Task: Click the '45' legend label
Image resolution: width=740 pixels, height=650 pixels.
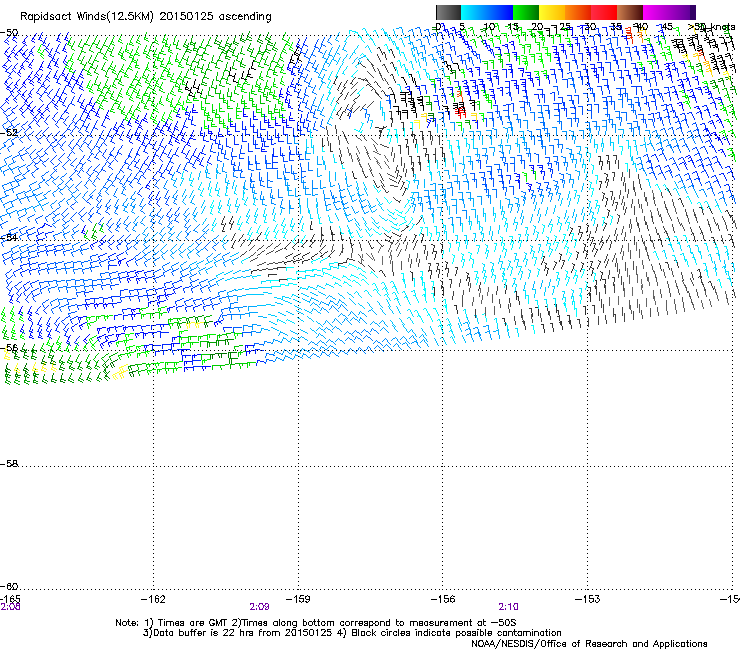Action: pos(666,26)
